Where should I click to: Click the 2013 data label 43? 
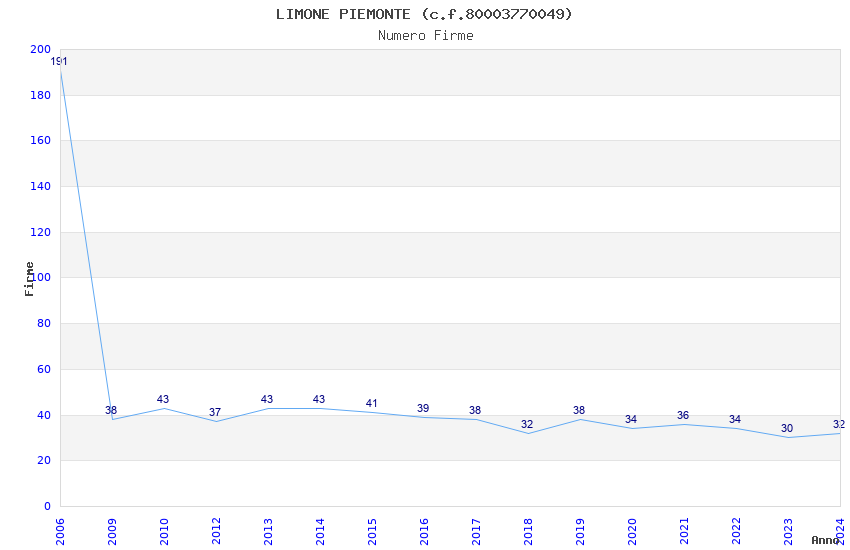click(x=267, y=399)
